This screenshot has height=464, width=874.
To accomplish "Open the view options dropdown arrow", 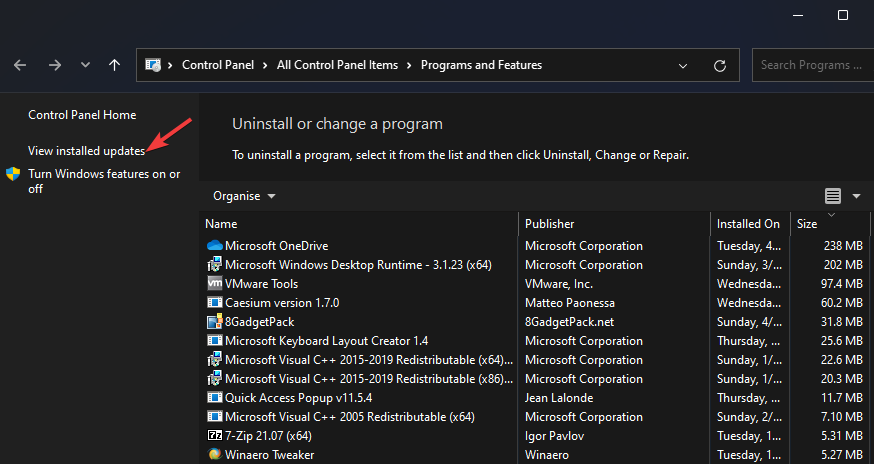I will tap(856, 196).
